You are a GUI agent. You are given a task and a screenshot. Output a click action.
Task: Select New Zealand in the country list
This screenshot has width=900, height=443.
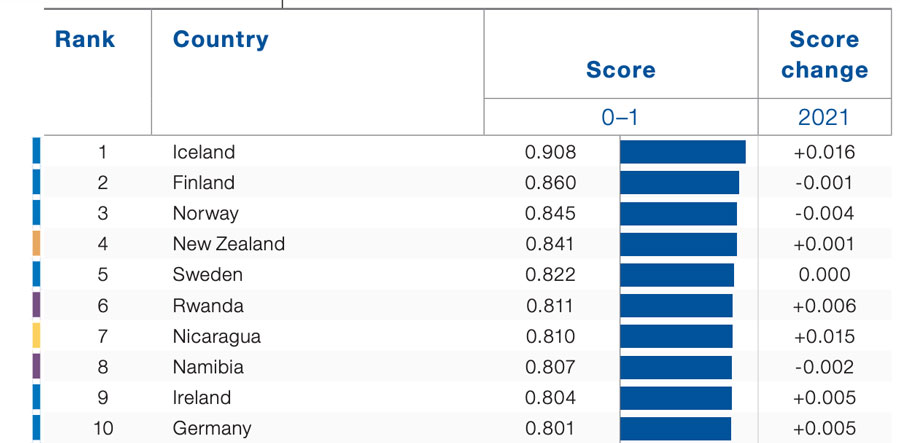tap(228, 244)
